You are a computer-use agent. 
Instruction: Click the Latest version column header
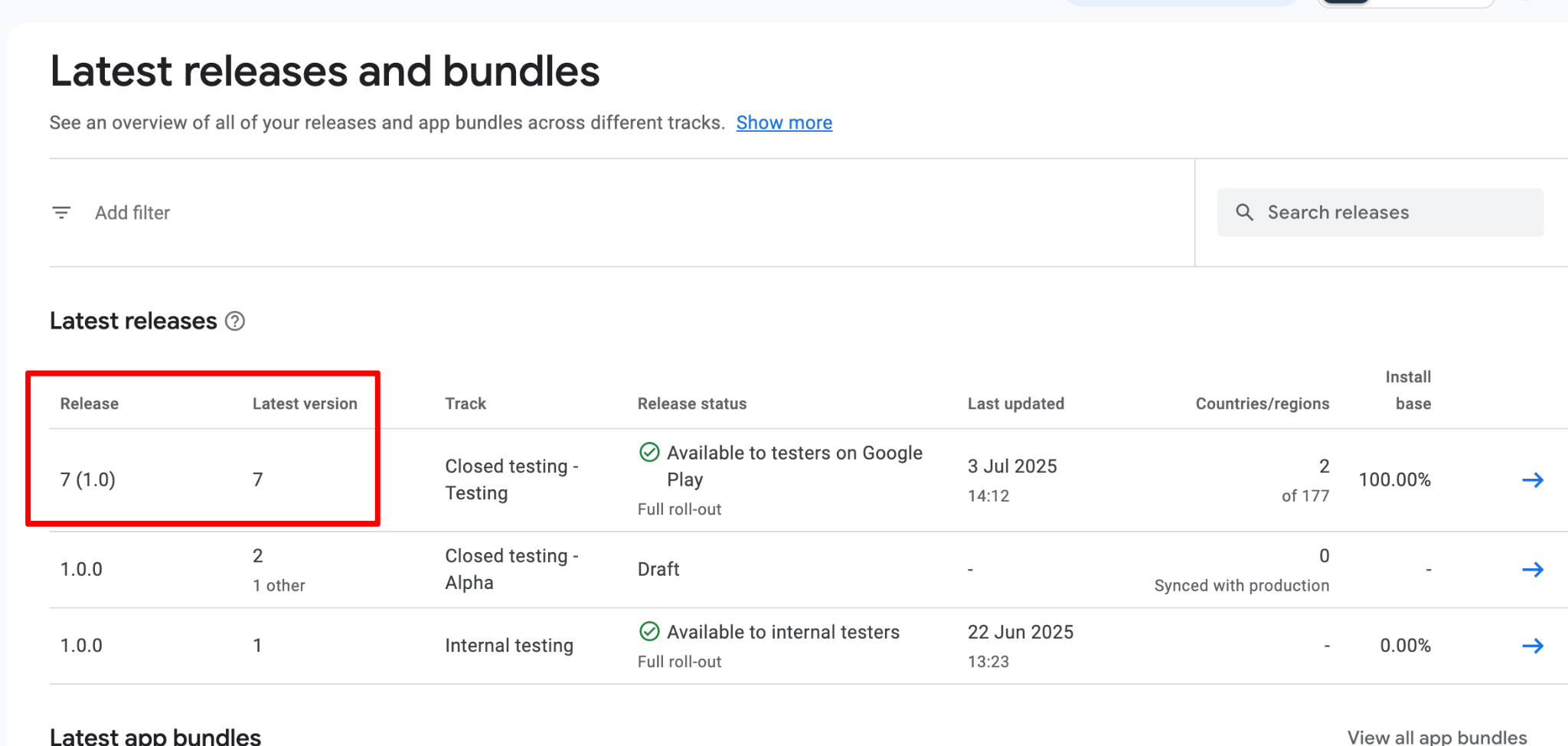pos(305,404)
